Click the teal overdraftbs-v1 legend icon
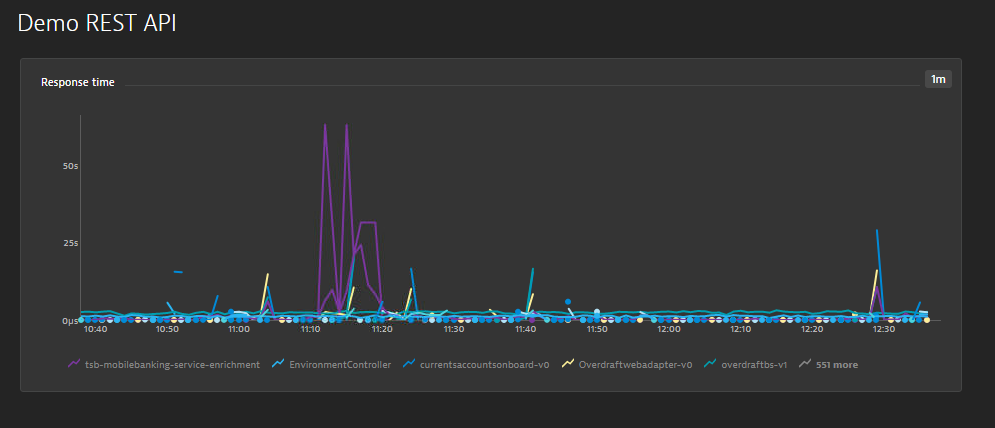The height and width of the screenshot is (428, 995). (710, 364)
